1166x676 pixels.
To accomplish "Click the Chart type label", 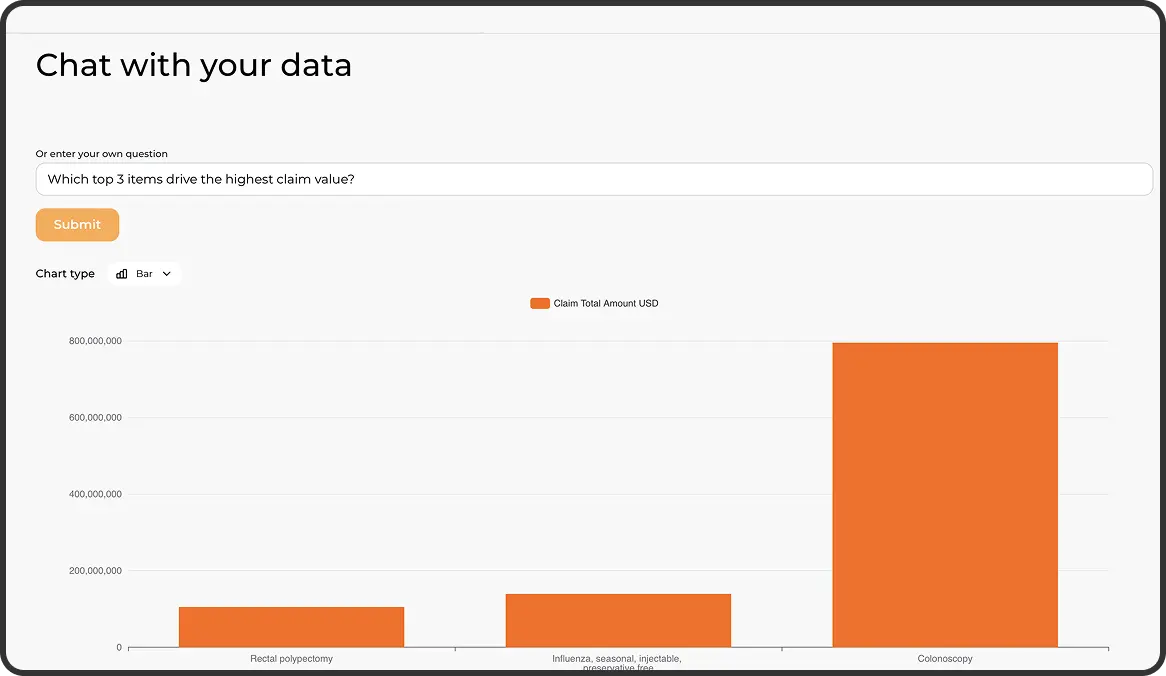I will point(65,273).
